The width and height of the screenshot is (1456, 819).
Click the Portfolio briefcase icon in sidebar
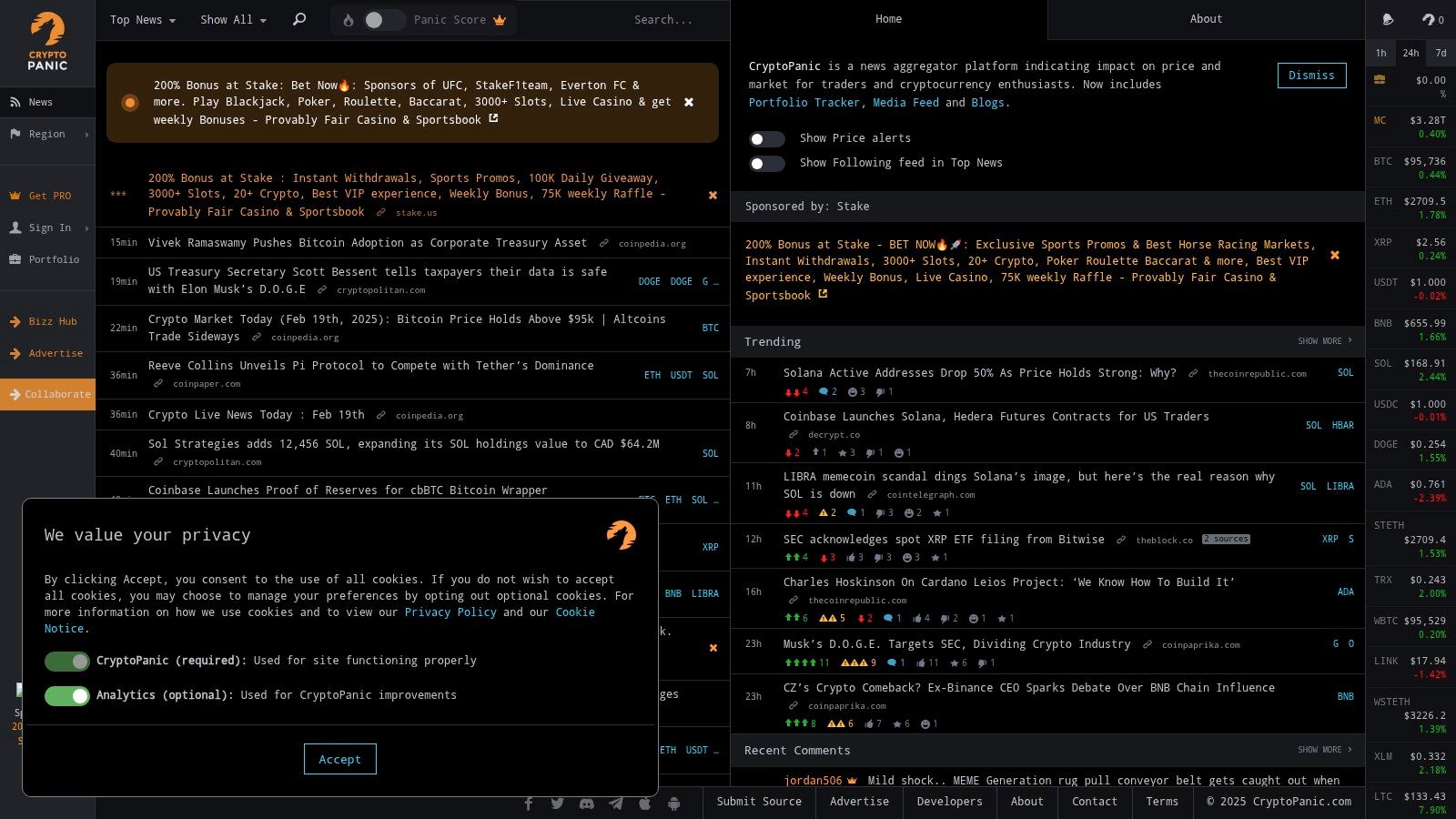15,259
